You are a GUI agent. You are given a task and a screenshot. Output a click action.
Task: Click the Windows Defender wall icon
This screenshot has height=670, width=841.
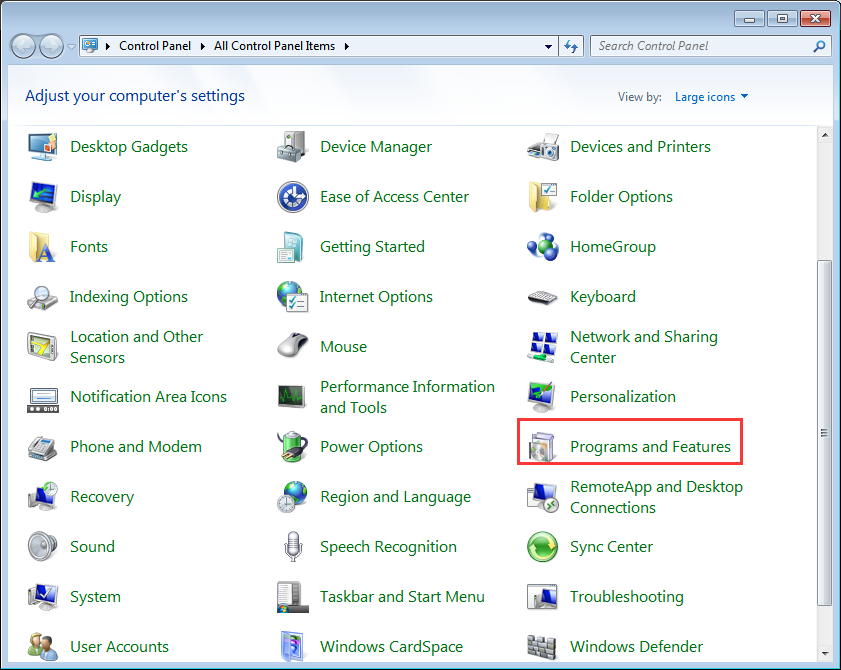coord(542,646)
